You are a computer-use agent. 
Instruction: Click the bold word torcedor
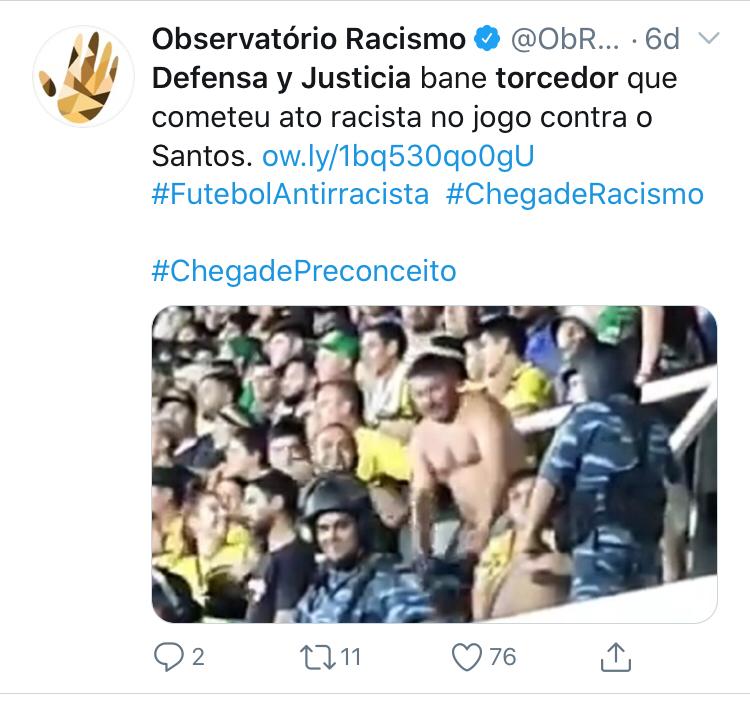tap(557, 78)
